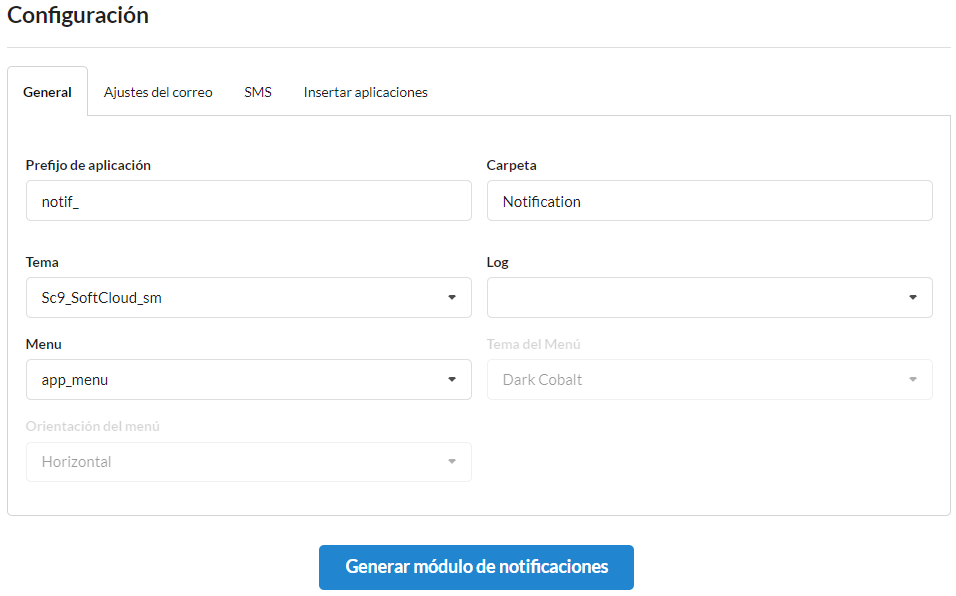Click the Tema dropdown chevron icon
Screen dimensions: 956x596
451,297
